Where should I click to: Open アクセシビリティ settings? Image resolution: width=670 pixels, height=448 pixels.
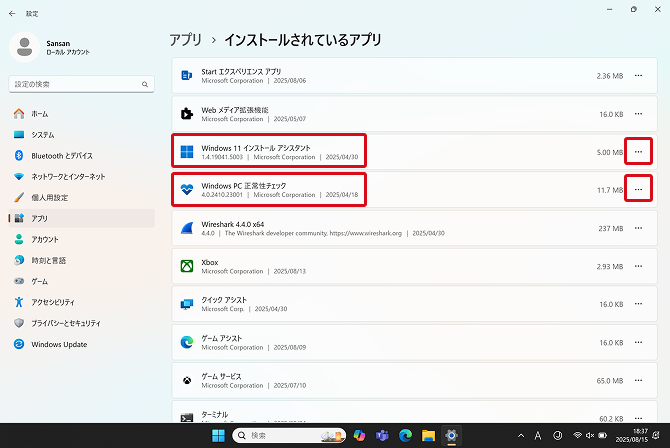tap(53, 301)
